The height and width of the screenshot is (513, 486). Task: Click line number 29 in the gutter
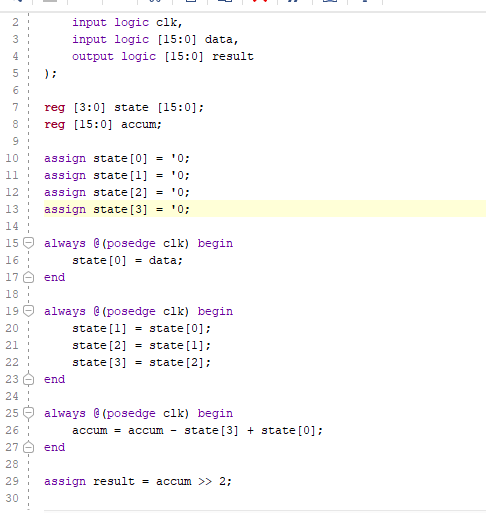(x=12, y=481)
